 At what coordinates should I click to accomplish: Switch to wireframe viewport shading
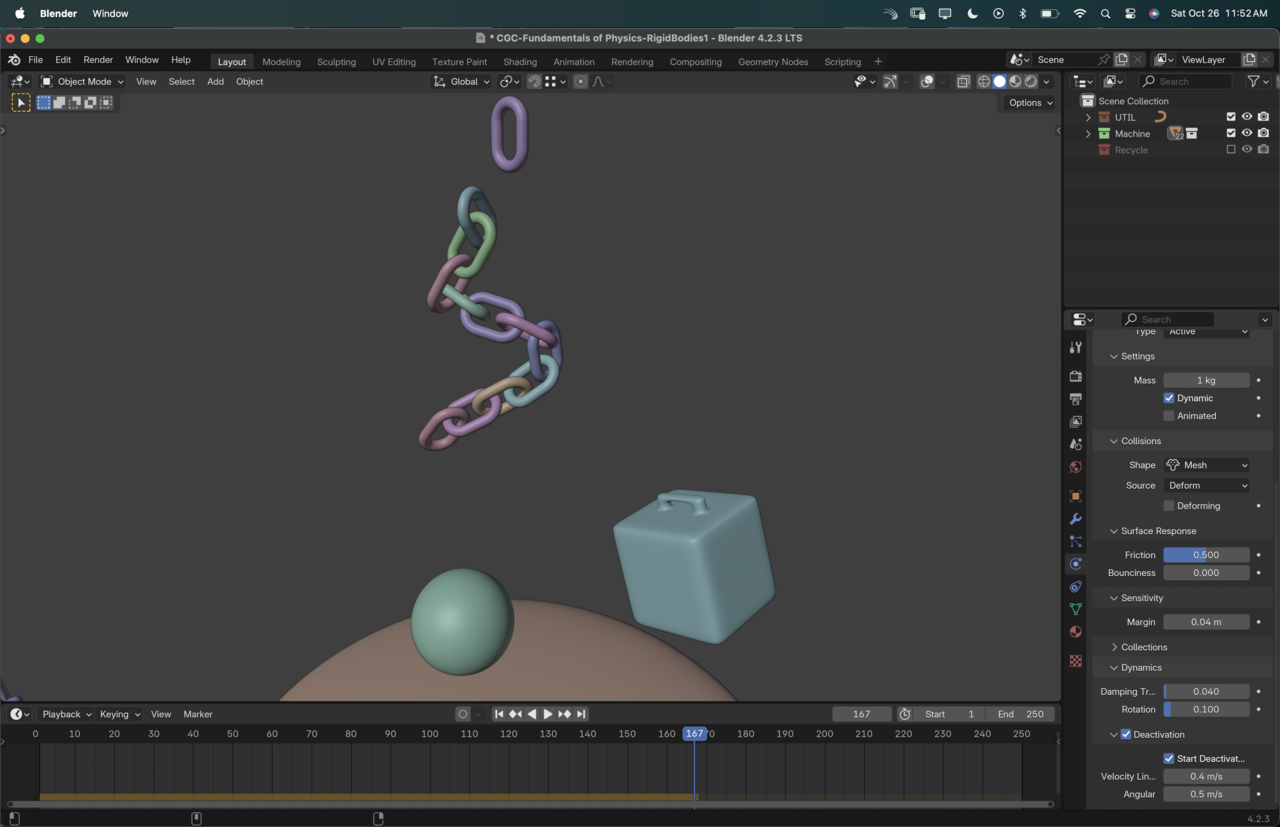(984, 82)
